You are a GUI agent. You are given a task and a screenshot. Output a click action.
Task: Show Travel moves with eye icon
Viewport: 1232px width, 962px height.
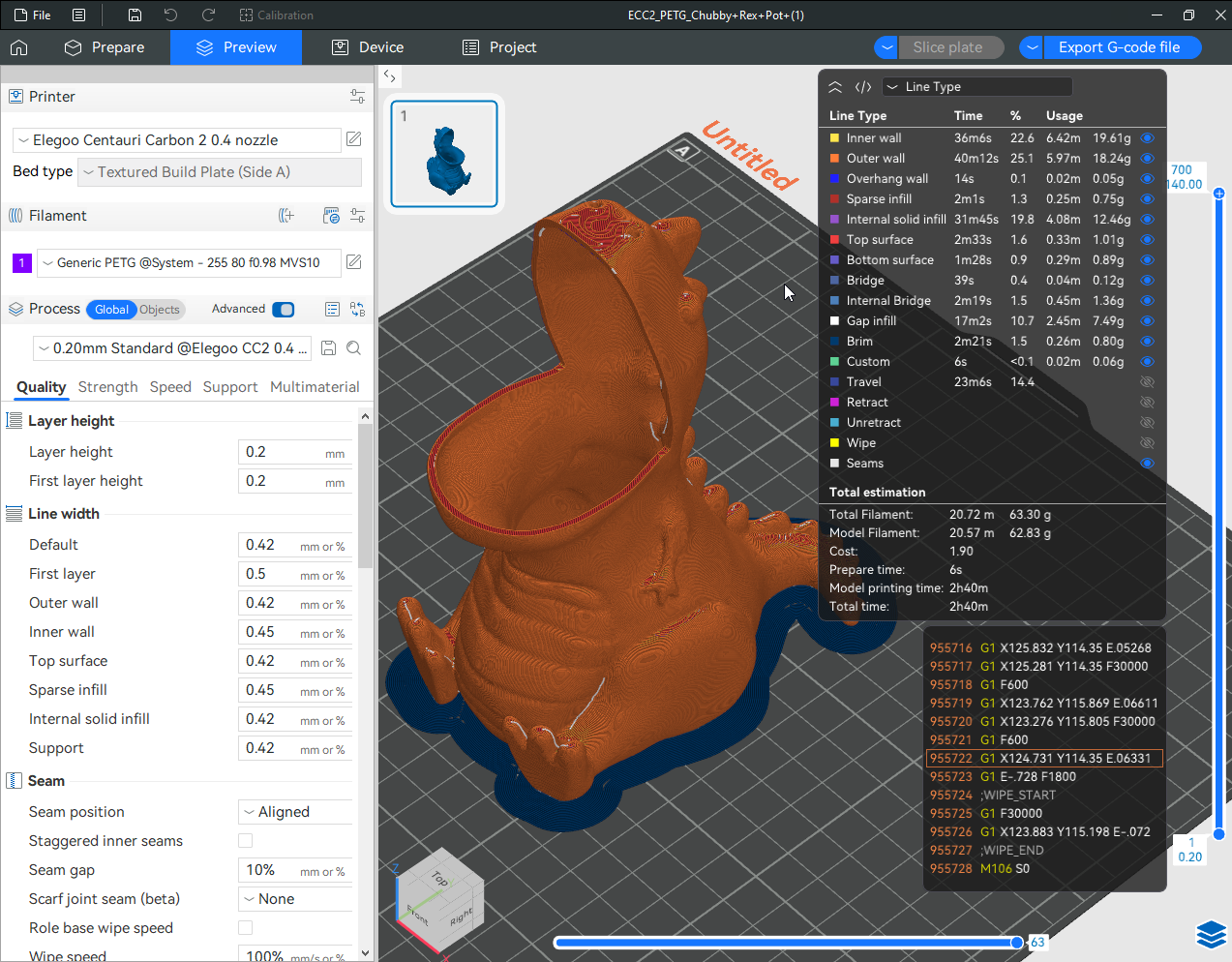1148,382
